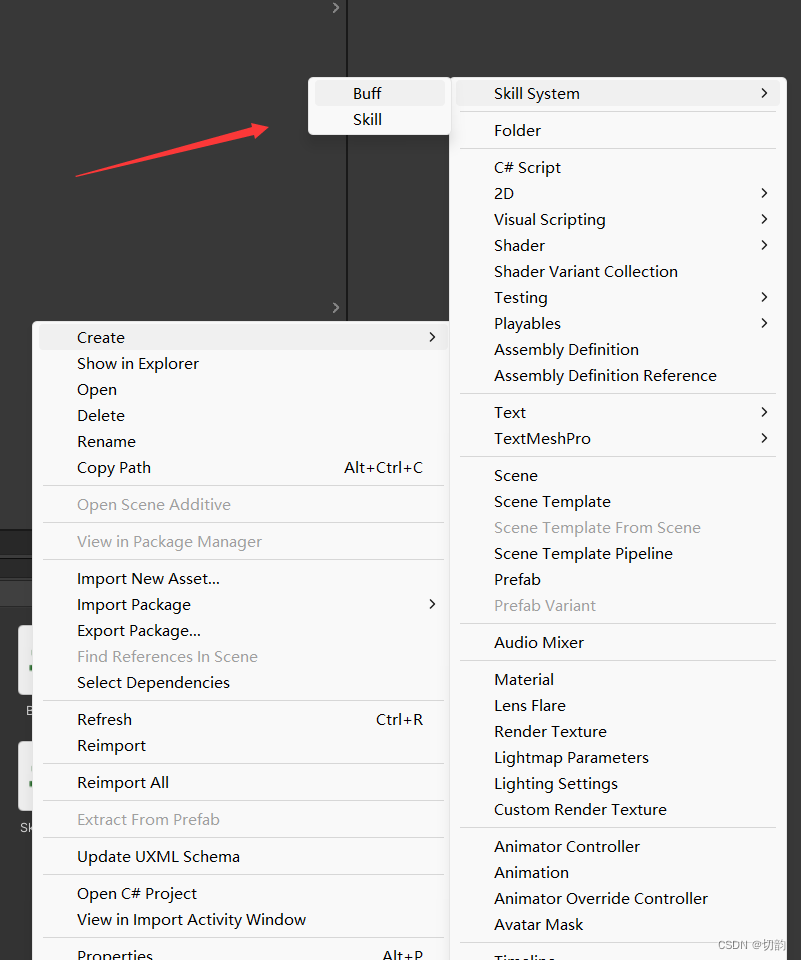The width and height of the screenshot is (801, 960).
Task: Create a new Animation clip
Action: (618, 872)
